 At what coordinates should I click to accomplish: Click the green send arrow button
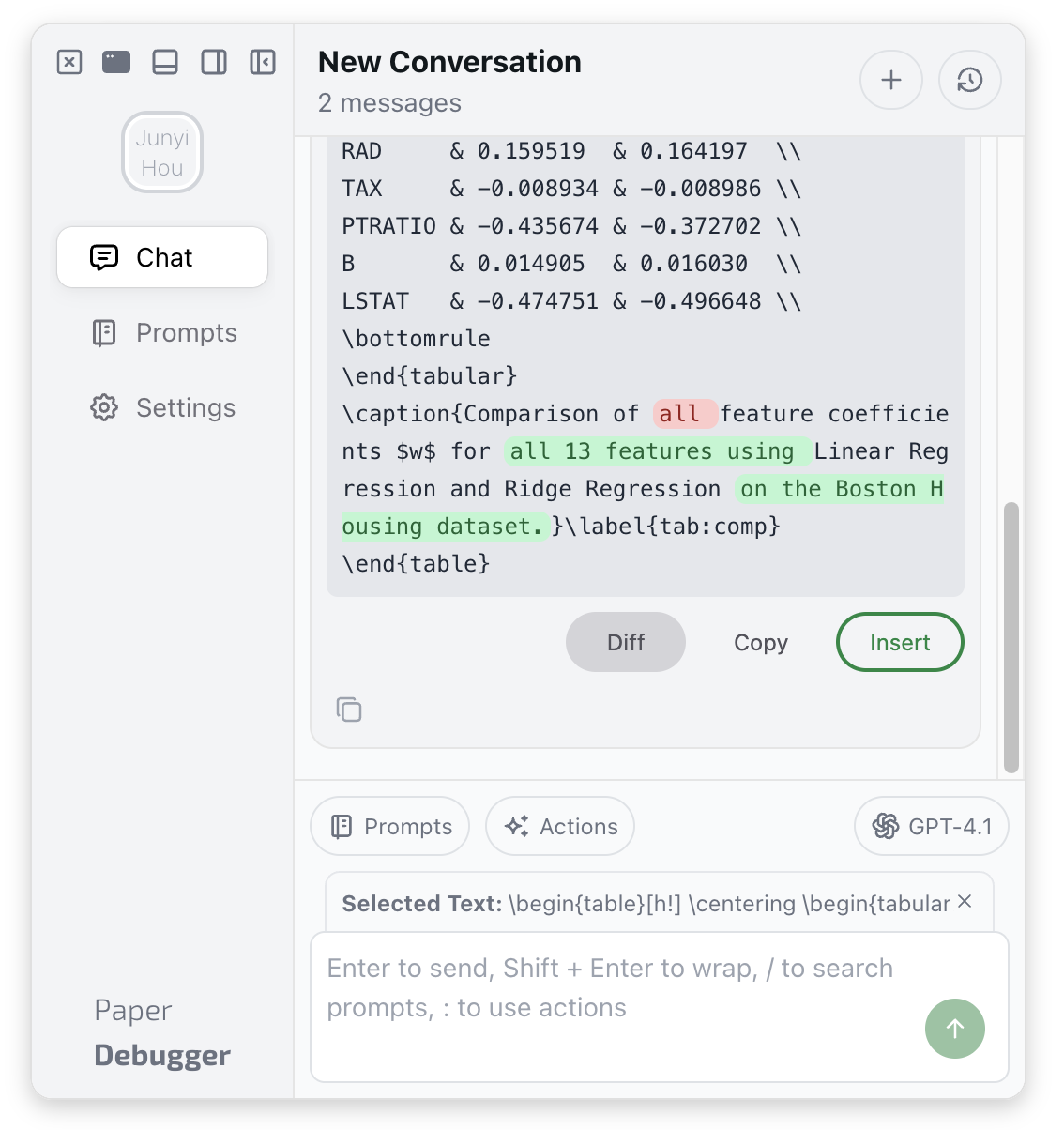point(954,1029)
